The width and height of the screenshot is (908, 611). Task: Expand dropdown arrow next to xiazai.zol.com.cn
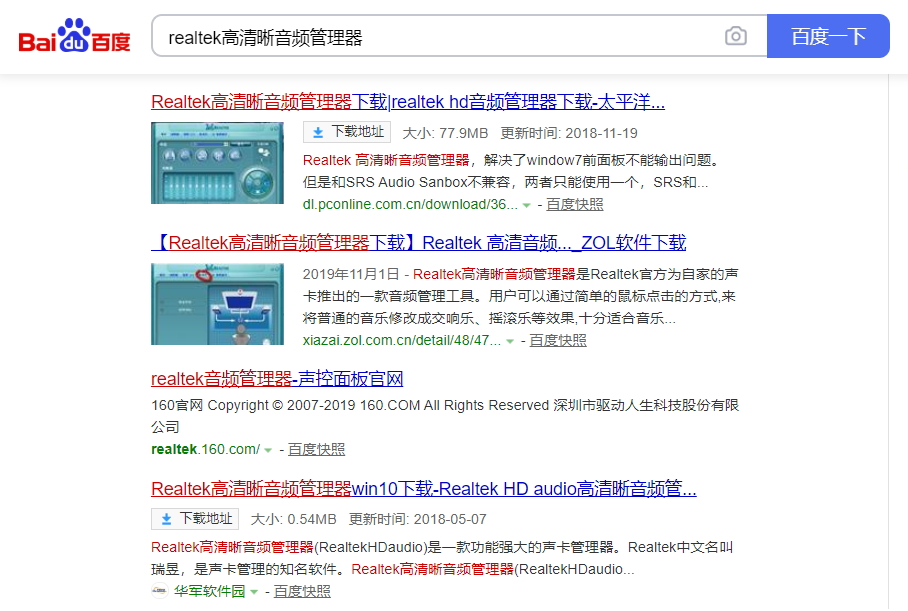(510, 341)
